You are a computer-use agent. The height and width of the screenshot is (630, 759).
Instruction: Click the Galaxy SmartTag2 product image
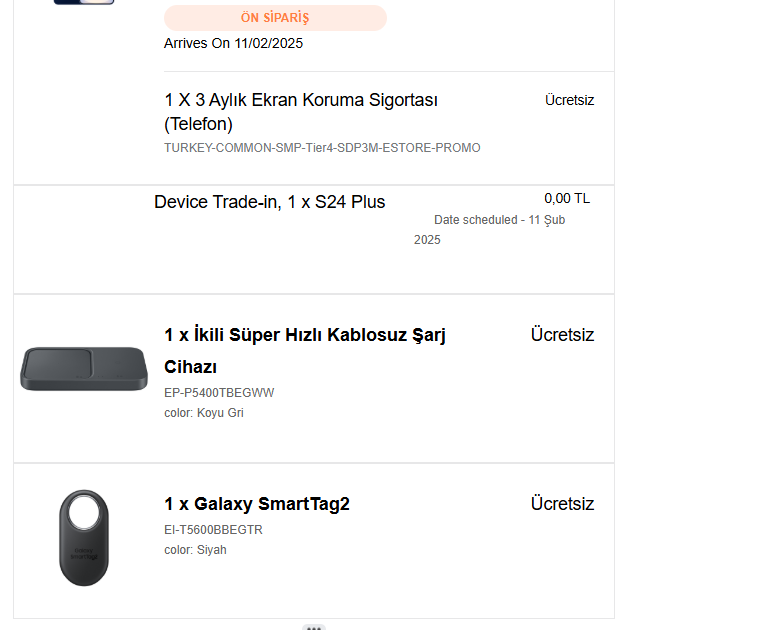pyautogui.click(x=84, y=538)
